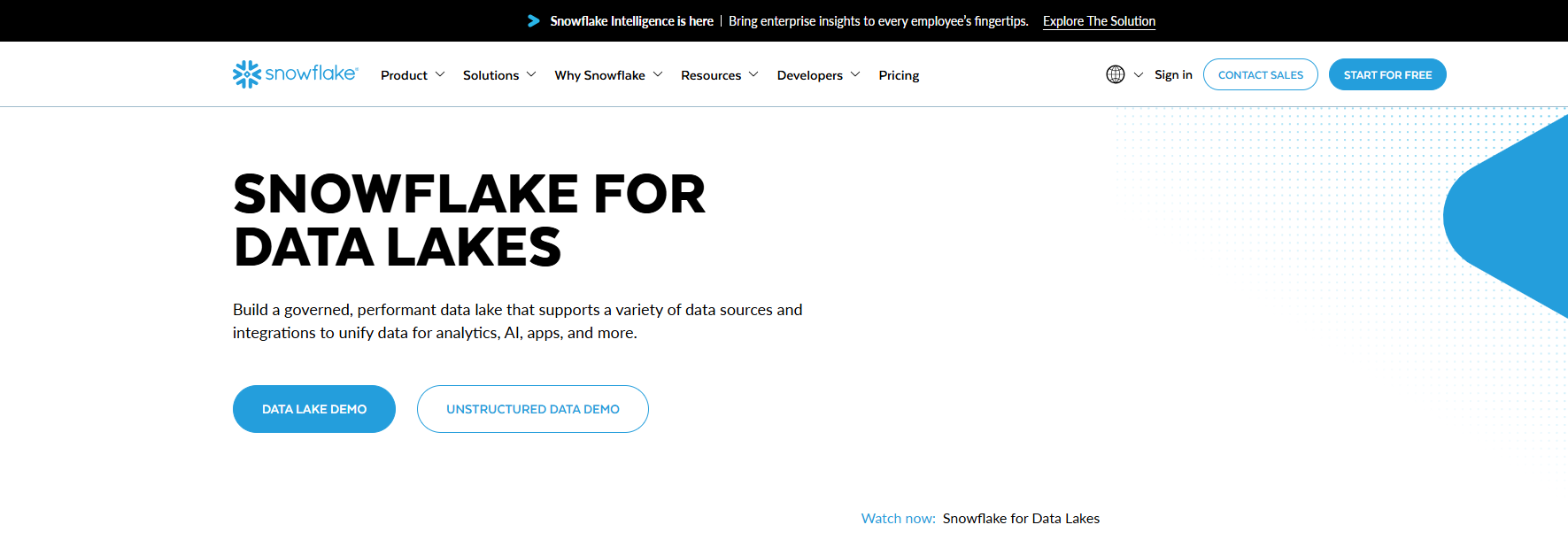Open the Unstructured Data Demo
This screenshot has height=548, width=1568.
coord(532,409)
